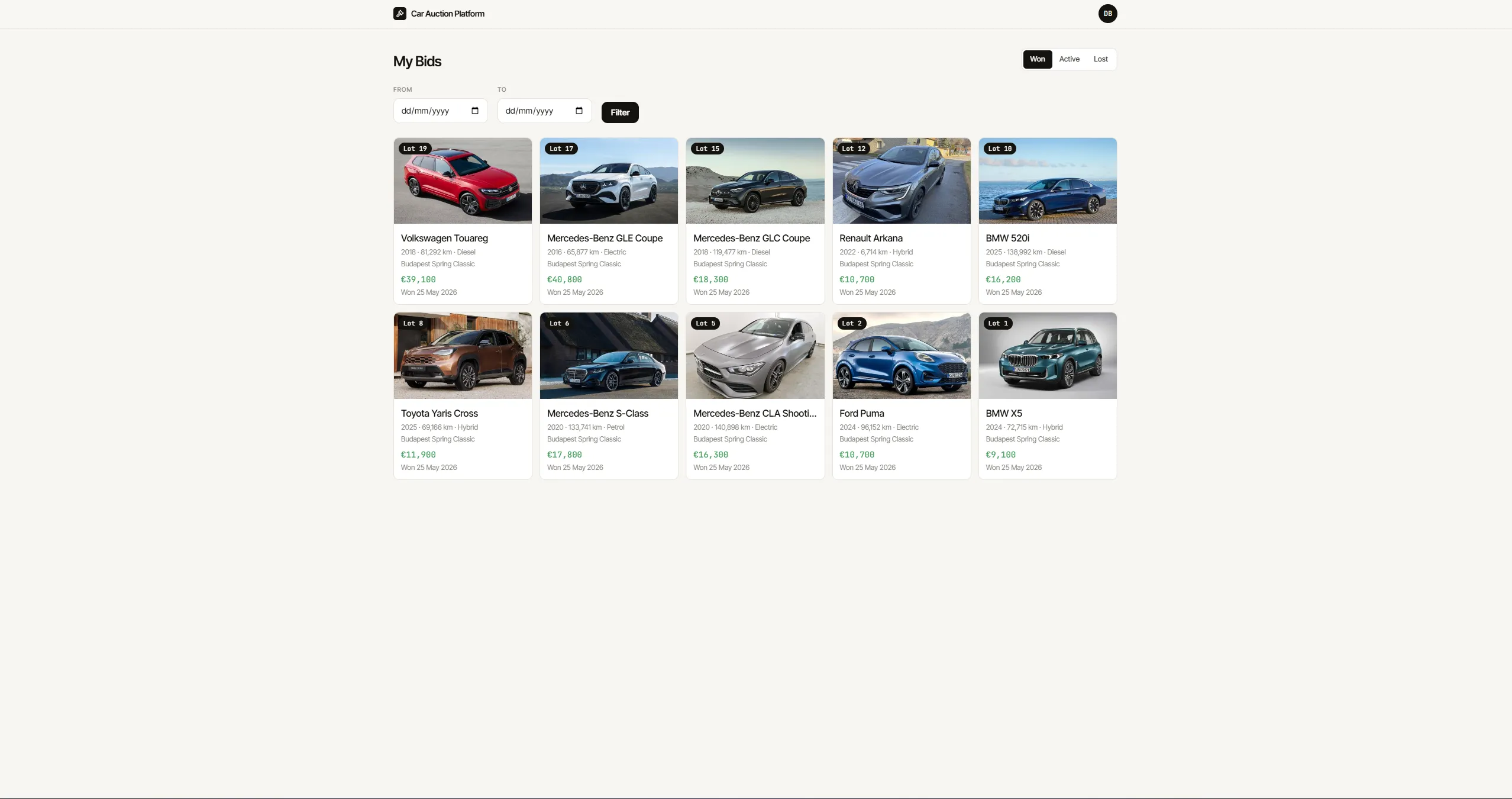The height and width of the screenshot is (799, 1512).
Task: Click the BMW 520i title
Action: (1007, 238)
